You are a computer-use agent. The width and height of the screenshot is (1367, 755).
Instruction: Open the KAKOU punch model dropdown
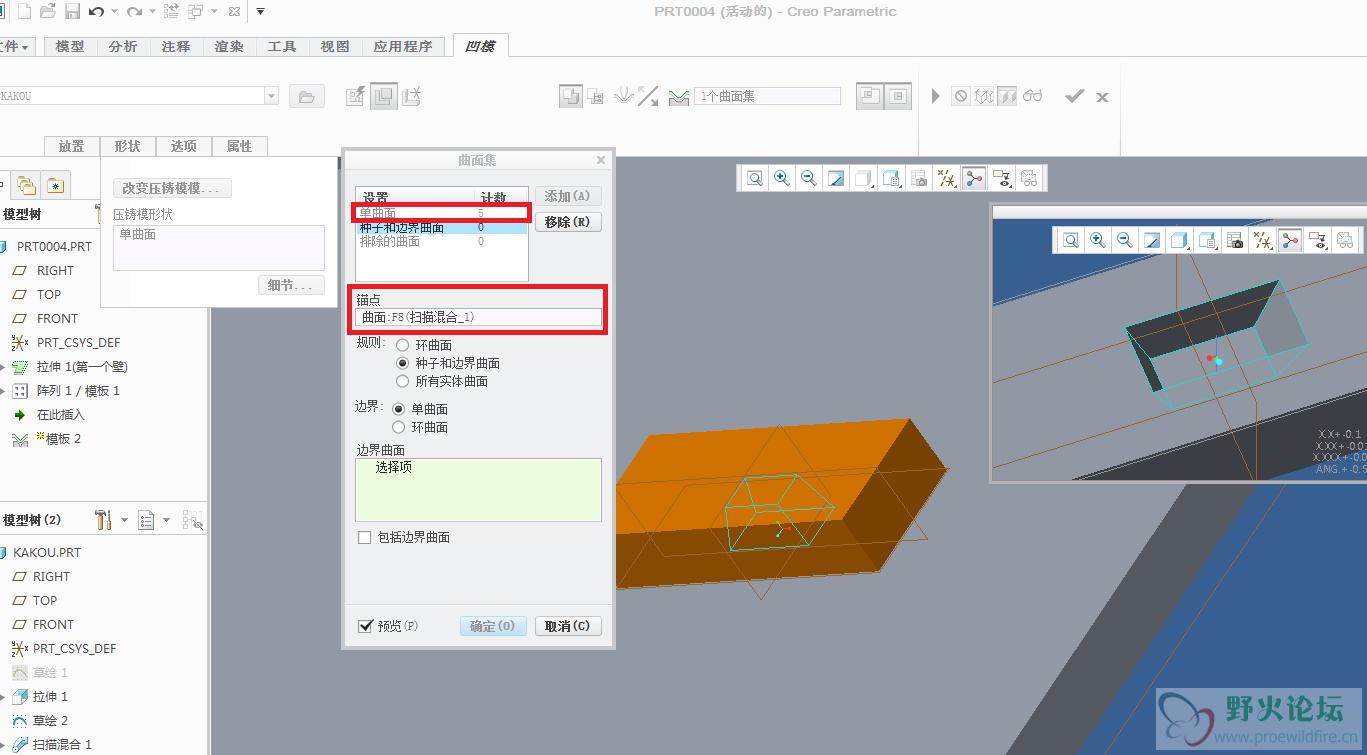tap(271, 96)
